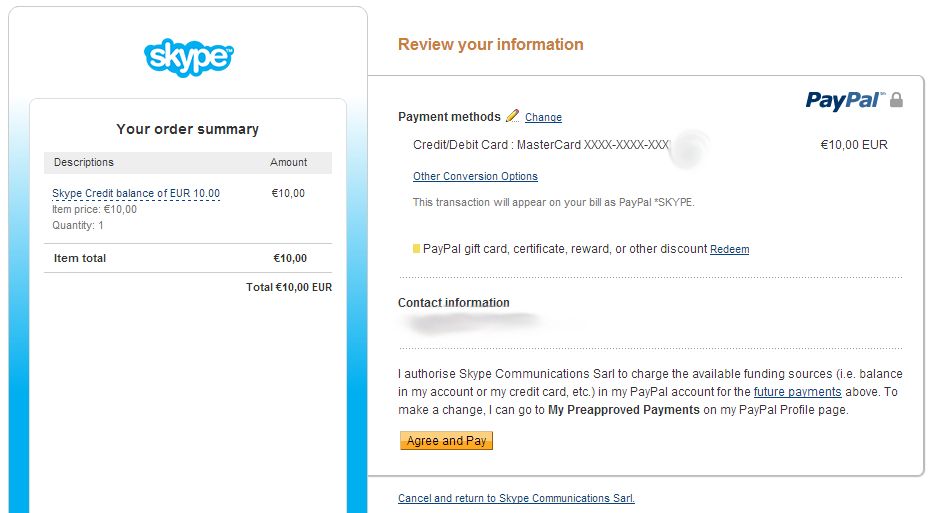Select the Descriptions column header
Image resolution: width=933 pixels, height=513 pixels.
click(x=84, y=162)
